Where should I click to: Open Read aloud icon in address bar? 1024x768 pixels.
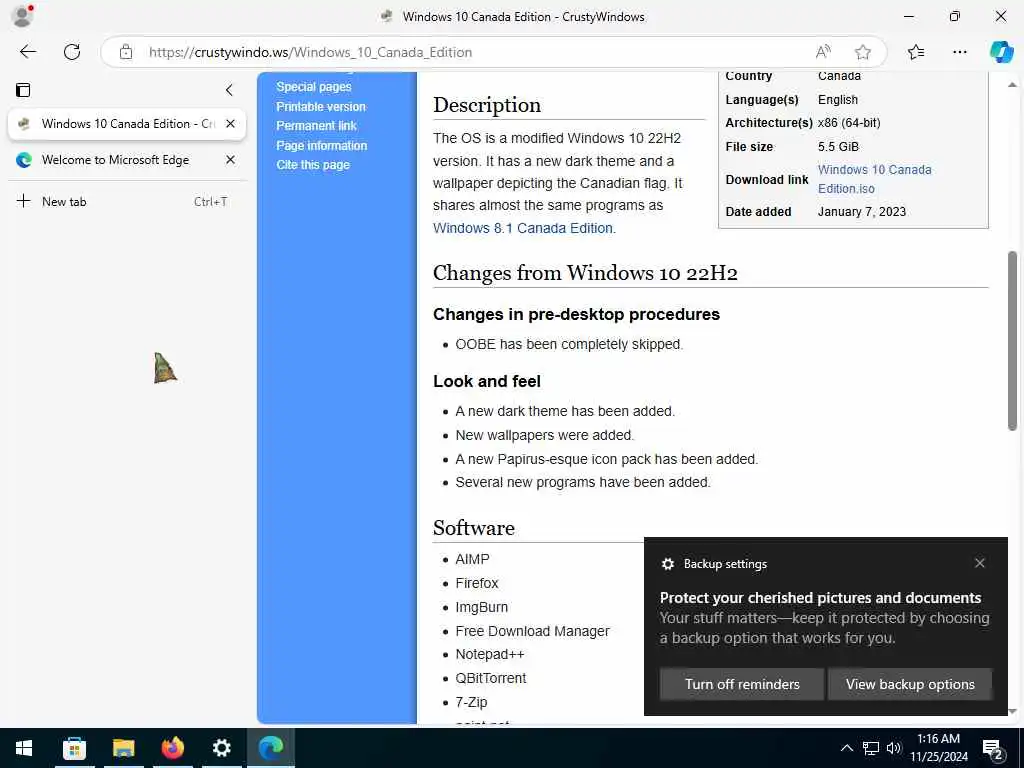(x=823, y=52)
